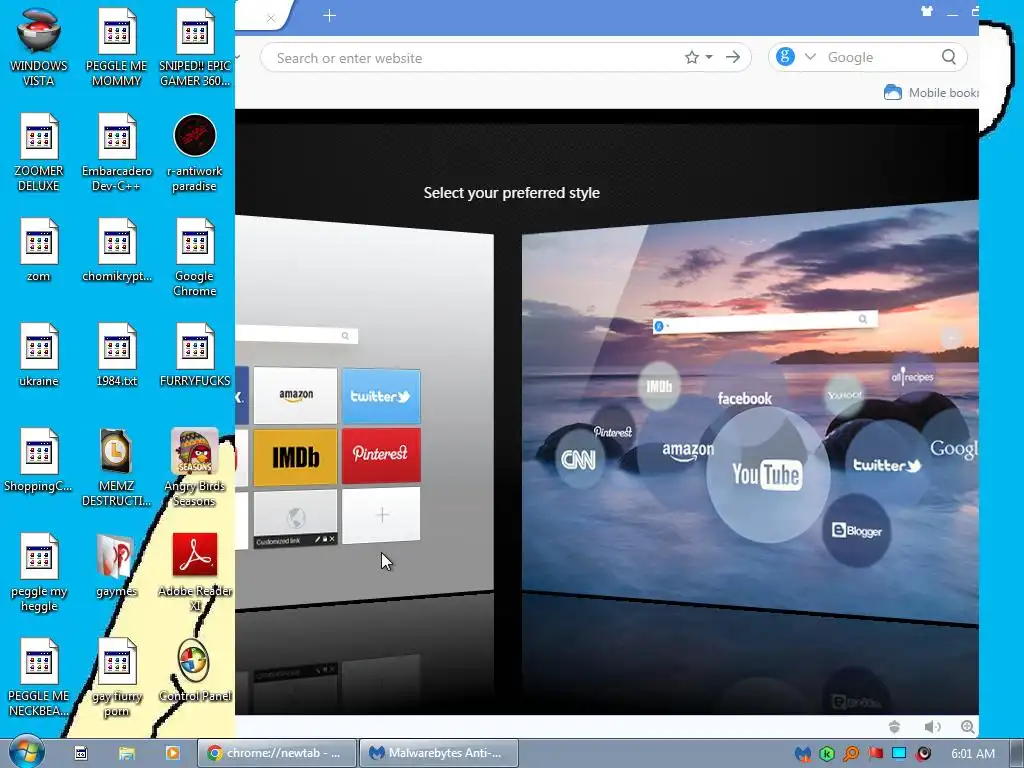The image size is (1024, 768).
Task: Open the 1984.txt desktop file
Action: click(x=117, y=355)
